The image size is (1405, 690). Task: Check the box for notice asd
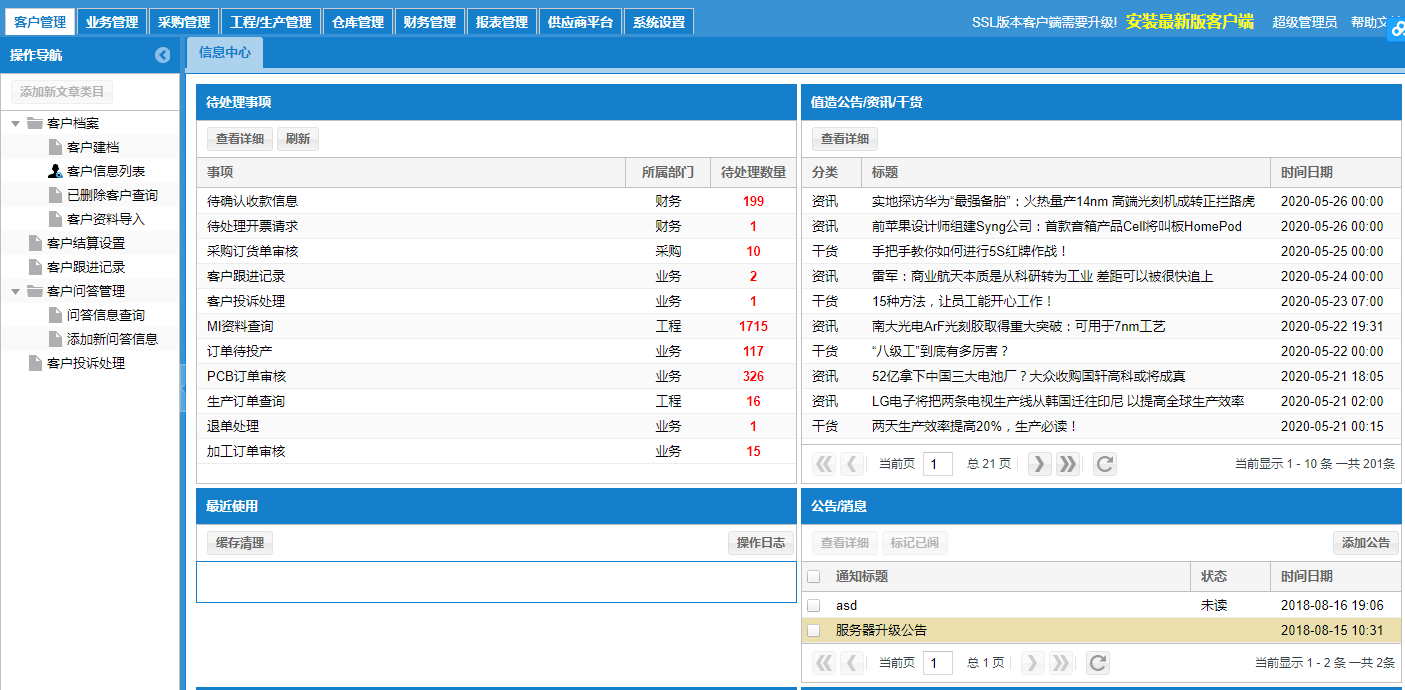pyautogui.click(x=814, y=606)
